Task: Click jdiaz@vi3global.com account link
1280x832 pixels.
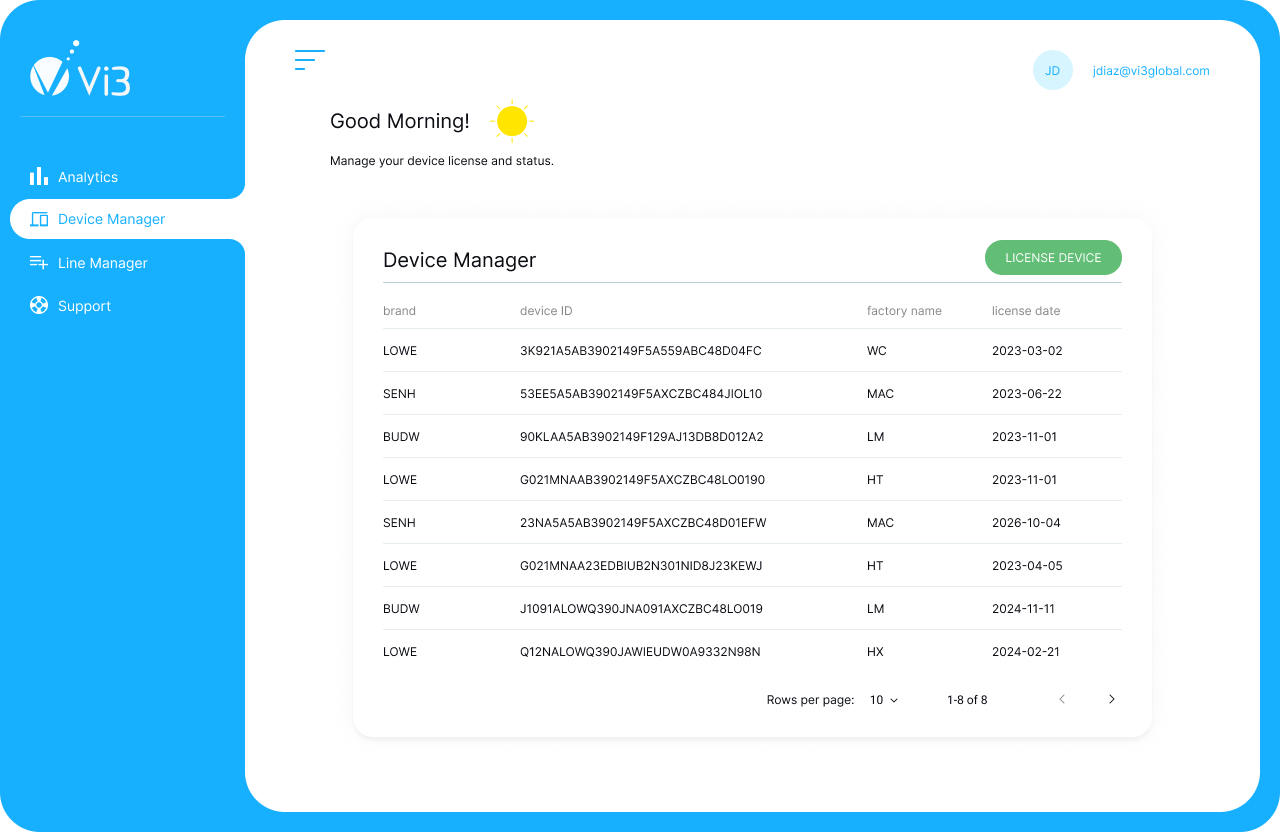Action: [x=1151, y=71]
